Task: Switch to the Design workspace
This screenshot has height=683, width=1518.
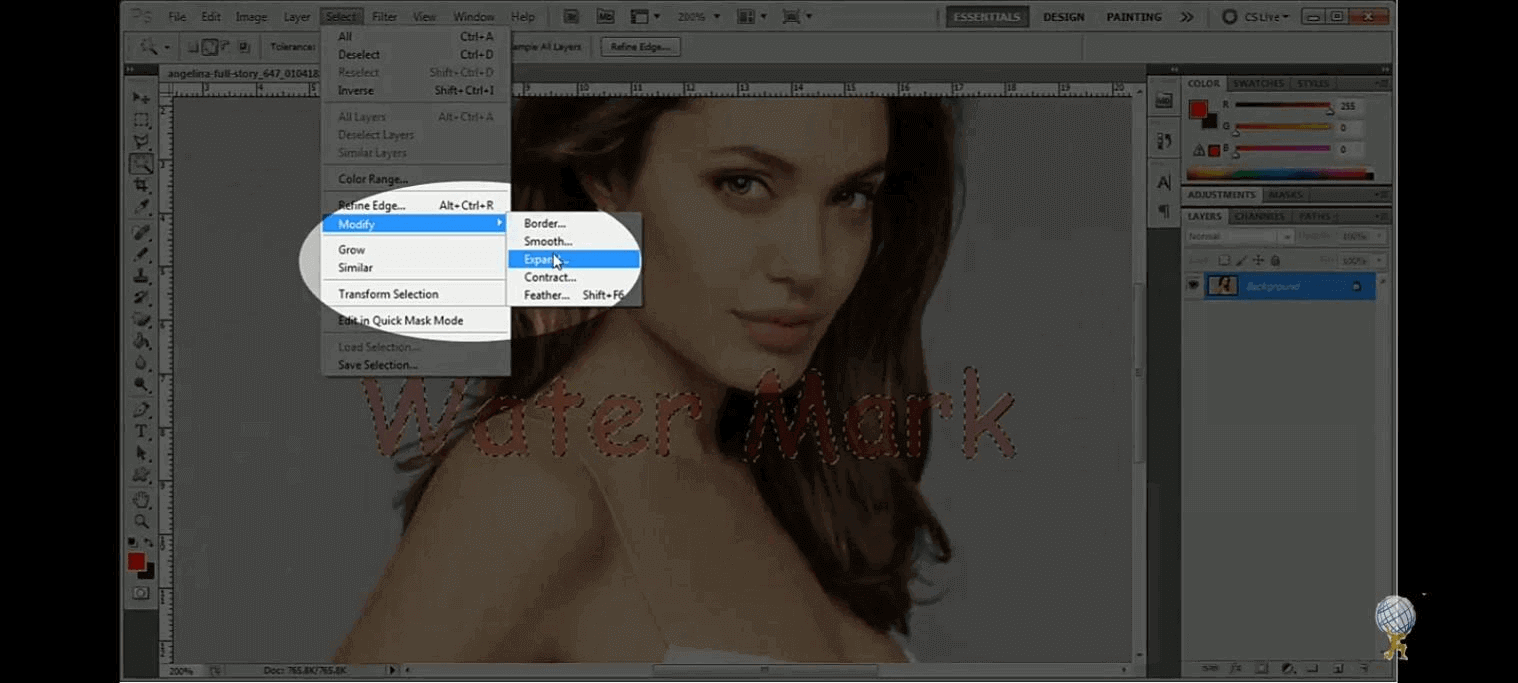Action: pyautogui.click(x=1065, y=17)
